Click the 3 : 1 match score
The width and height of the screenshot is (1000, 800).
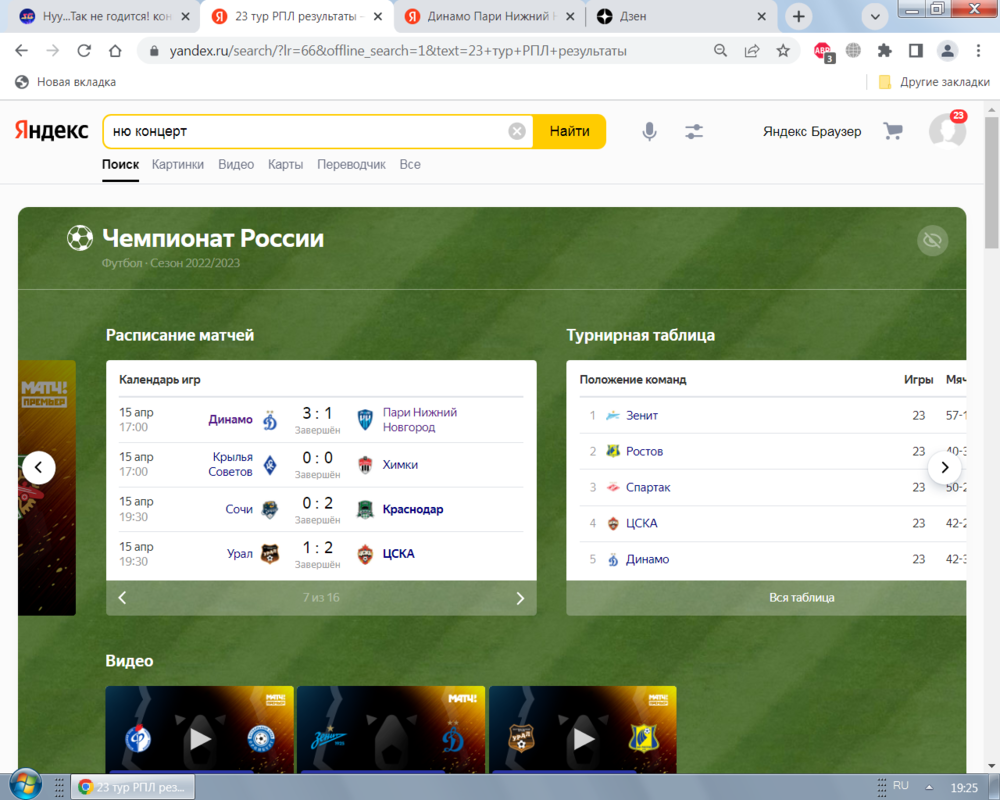pos(317,413)
